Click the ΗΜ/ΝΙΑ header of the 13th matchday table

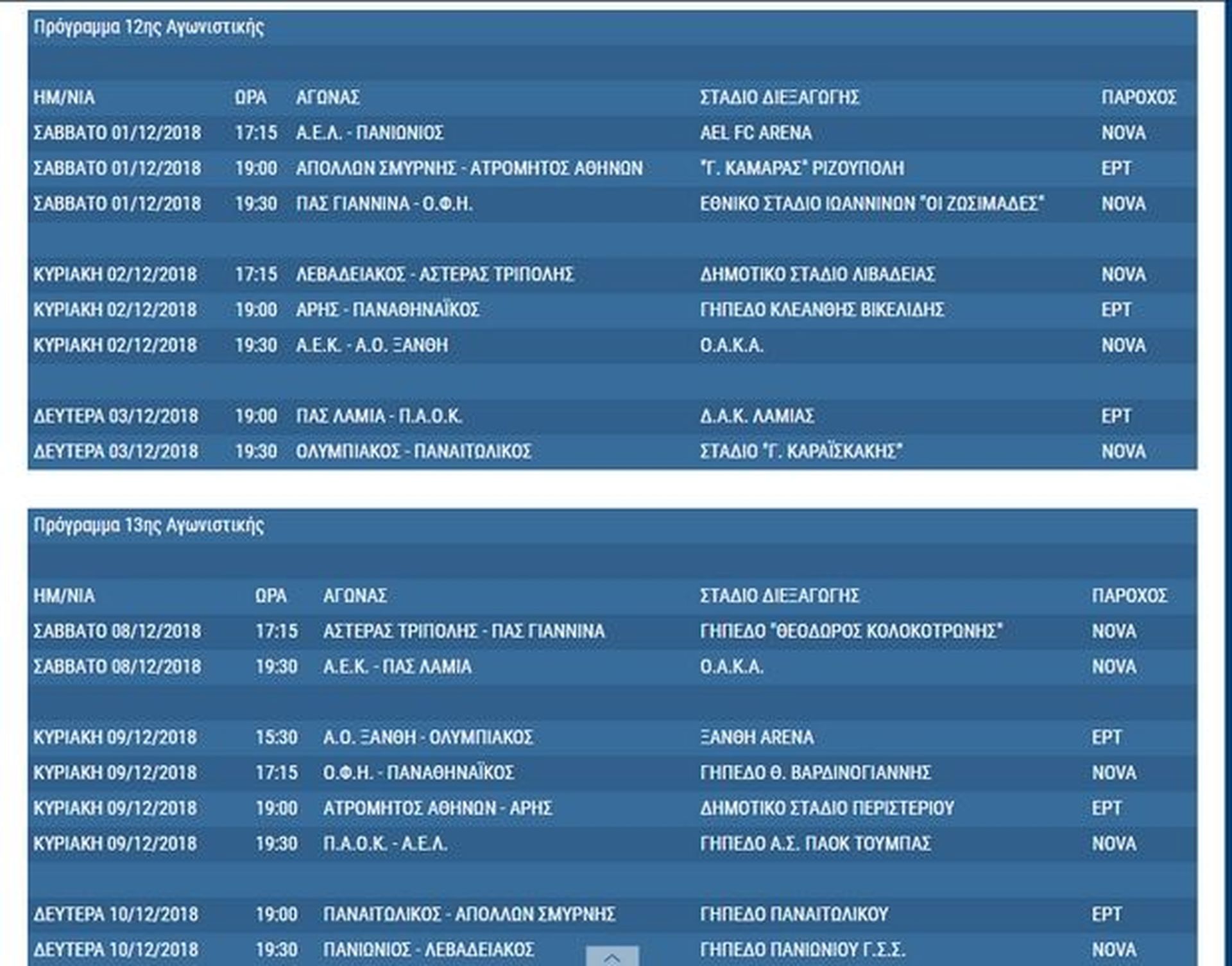64,596
